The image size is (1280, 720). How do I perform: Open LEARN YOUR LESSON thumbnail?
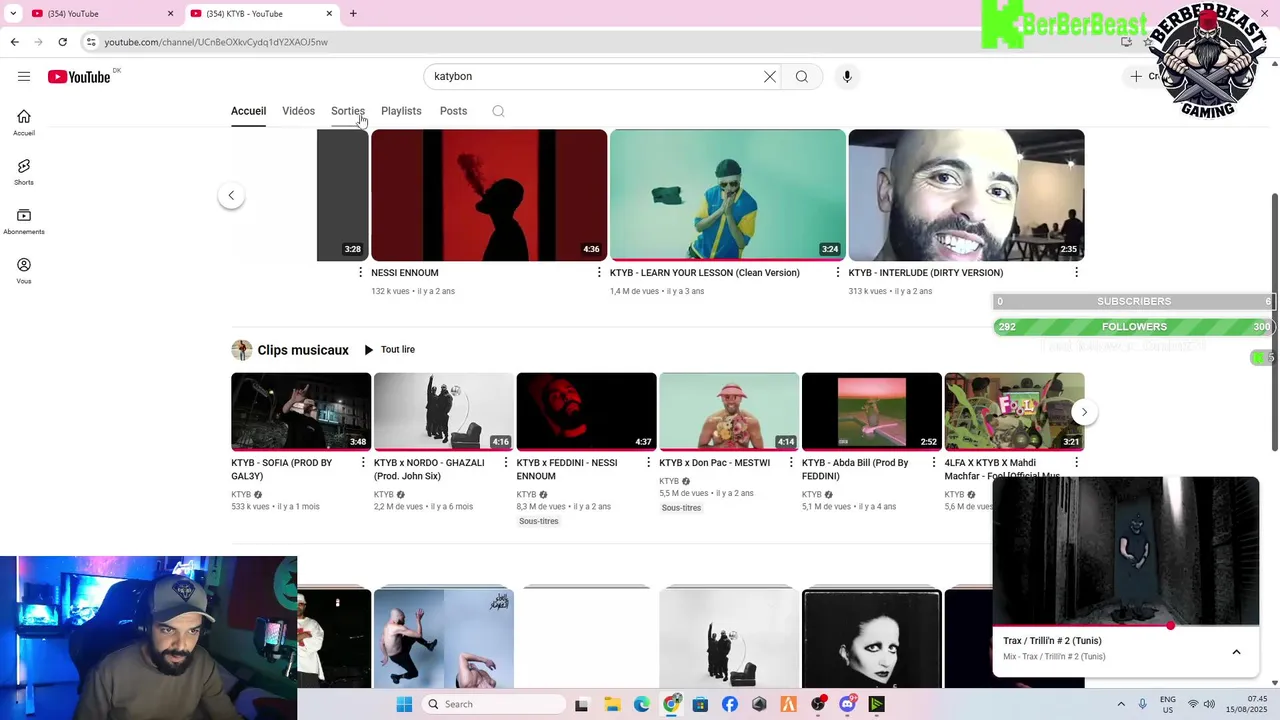[x=728, y=195]
